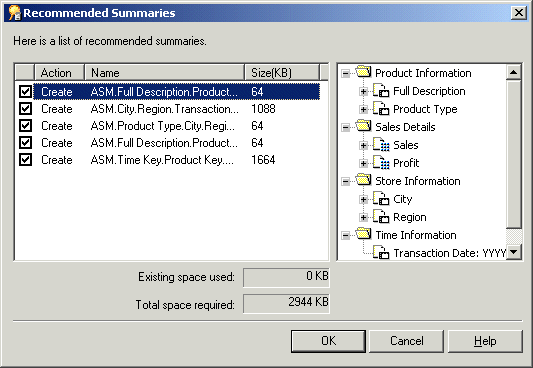This screenshot has height=368, width=533.
Task: Select the ASM.City.Region.Transaction row name
Action: coord(165,109)
